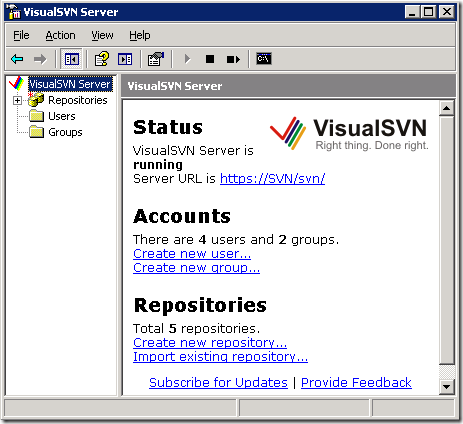The width and height of the screenshot is (463, 424).
Task: Maximize the VisualSVN Server window
Action: [x=428, y=12]
